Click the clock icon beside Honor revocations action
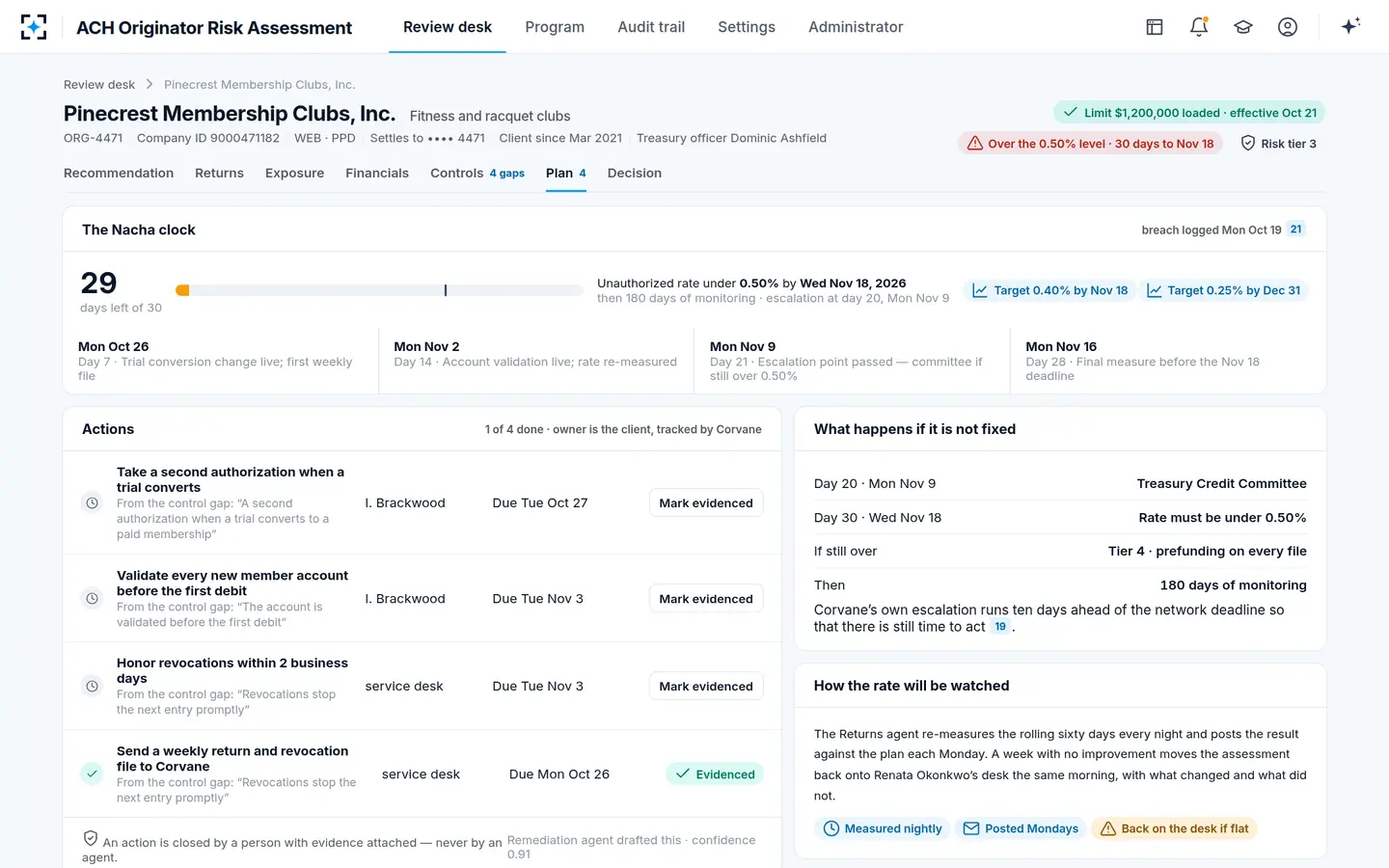This screenshot has width=1389, height=868. [92, 686]
